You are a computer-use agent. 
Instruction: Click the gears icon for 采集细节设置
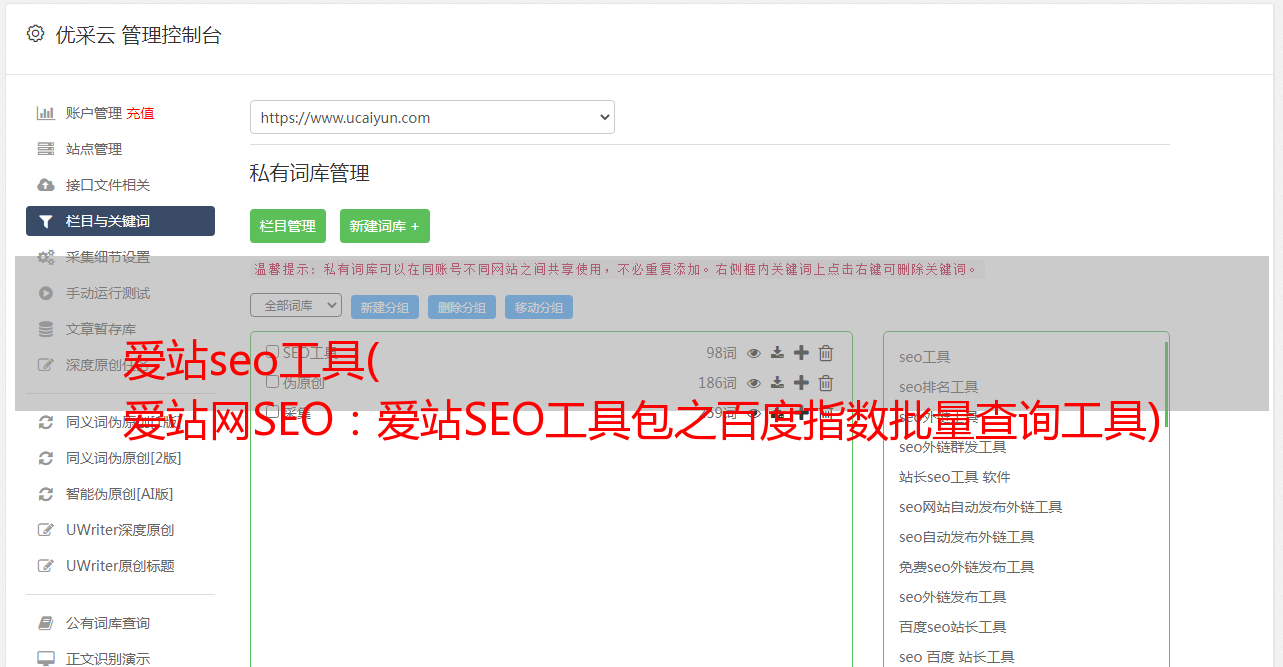[46, 257]
